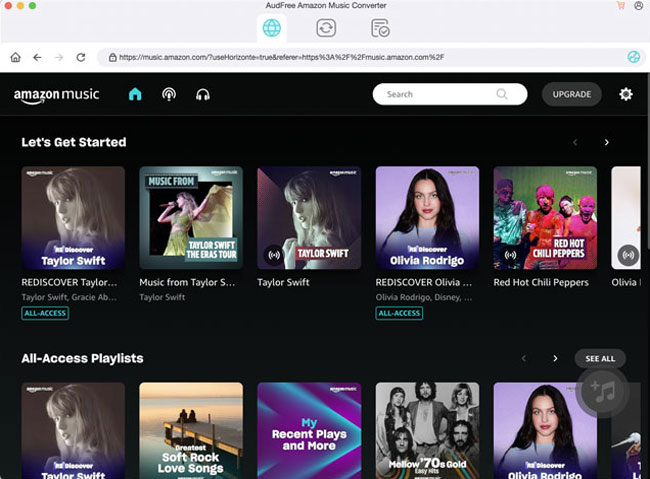
Task: Open the Podcasts icon
Action: (169, 95)
